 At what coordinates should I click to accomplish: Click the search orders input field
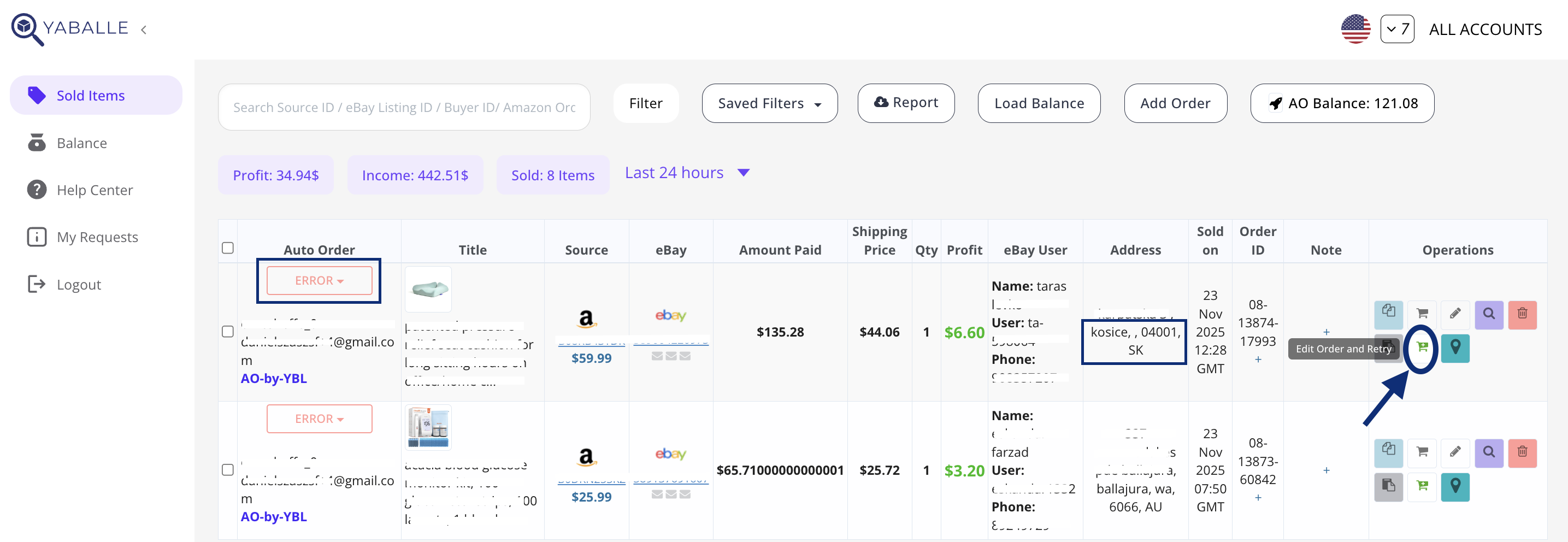coord(404,107)
